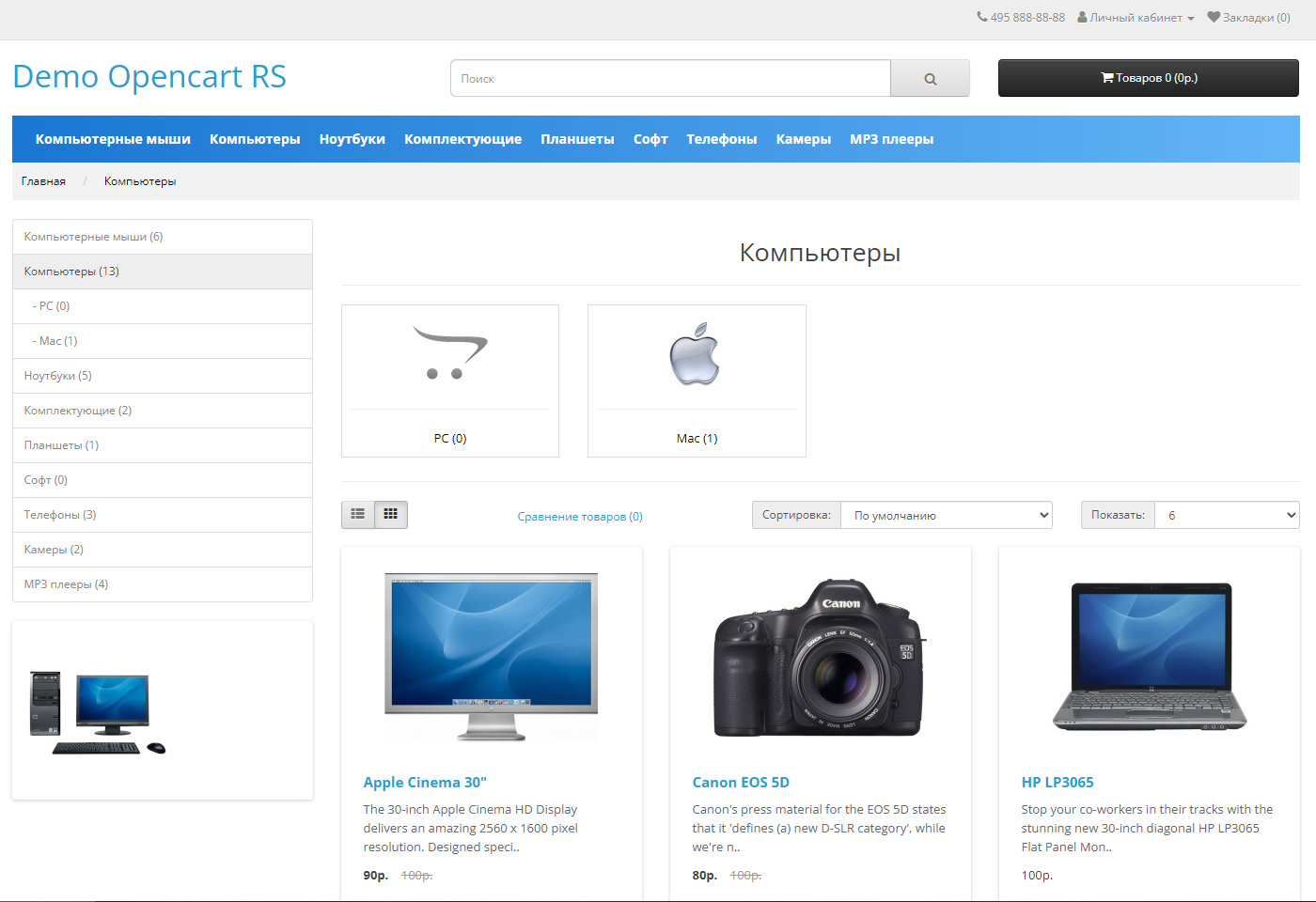Select Камеры (2) in the sidebar
The image size is (1316, 902).
click(x=55, y=550)
